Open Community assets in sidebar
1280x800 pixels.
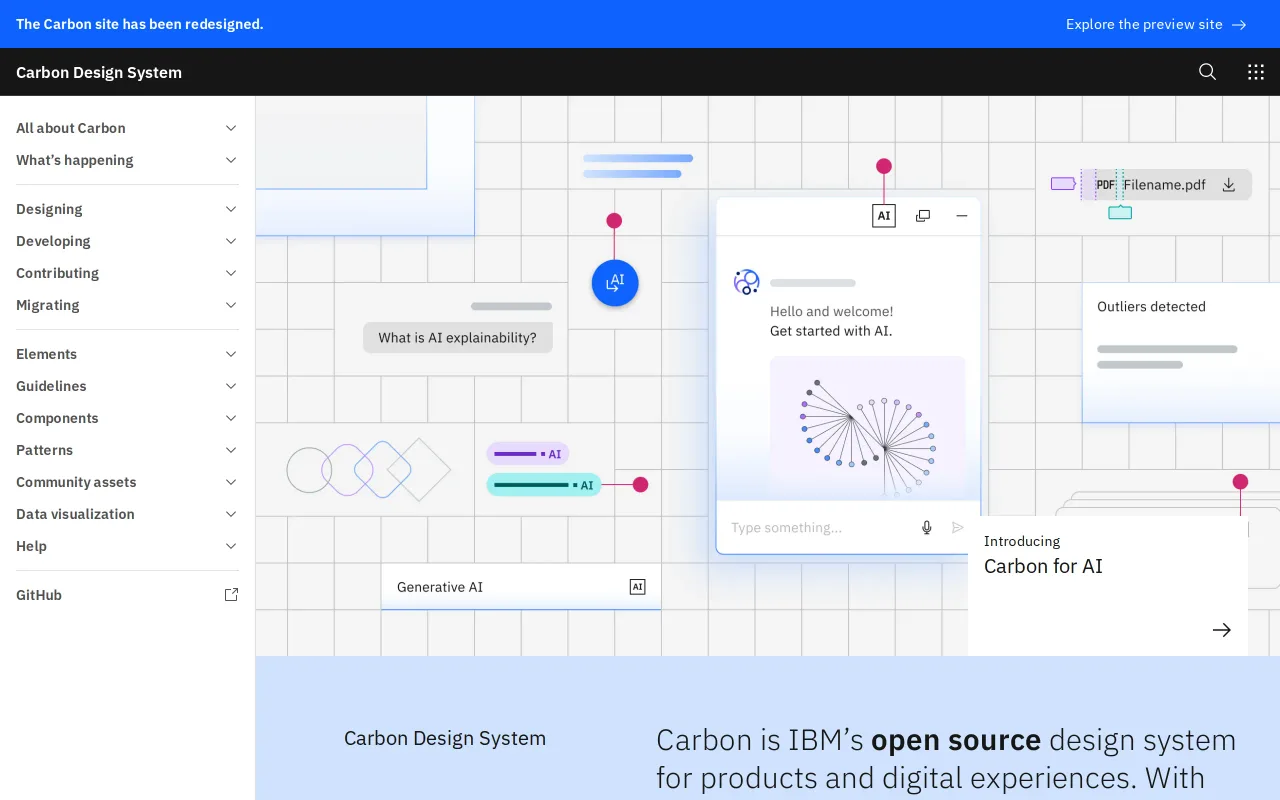pos(128,482)
